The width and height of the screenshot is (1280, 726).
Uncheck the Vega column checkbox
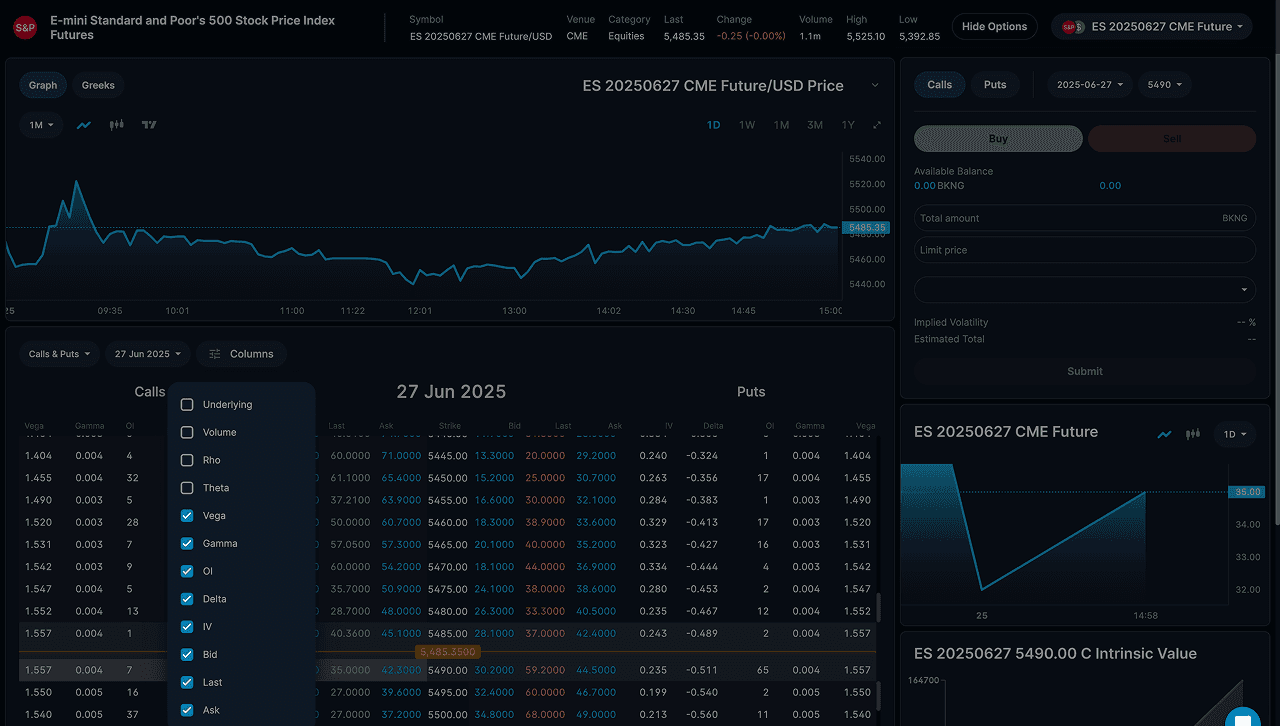187,516
